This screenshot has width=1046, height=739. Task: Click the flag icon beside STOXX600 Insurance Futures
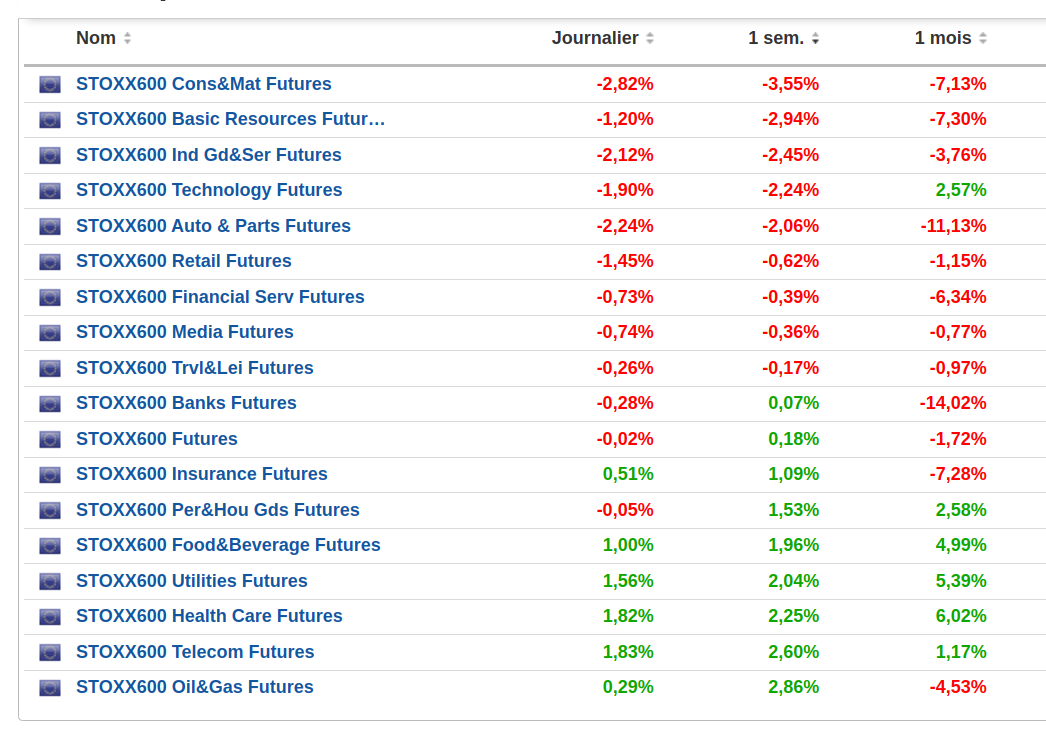tap(50, 475)
